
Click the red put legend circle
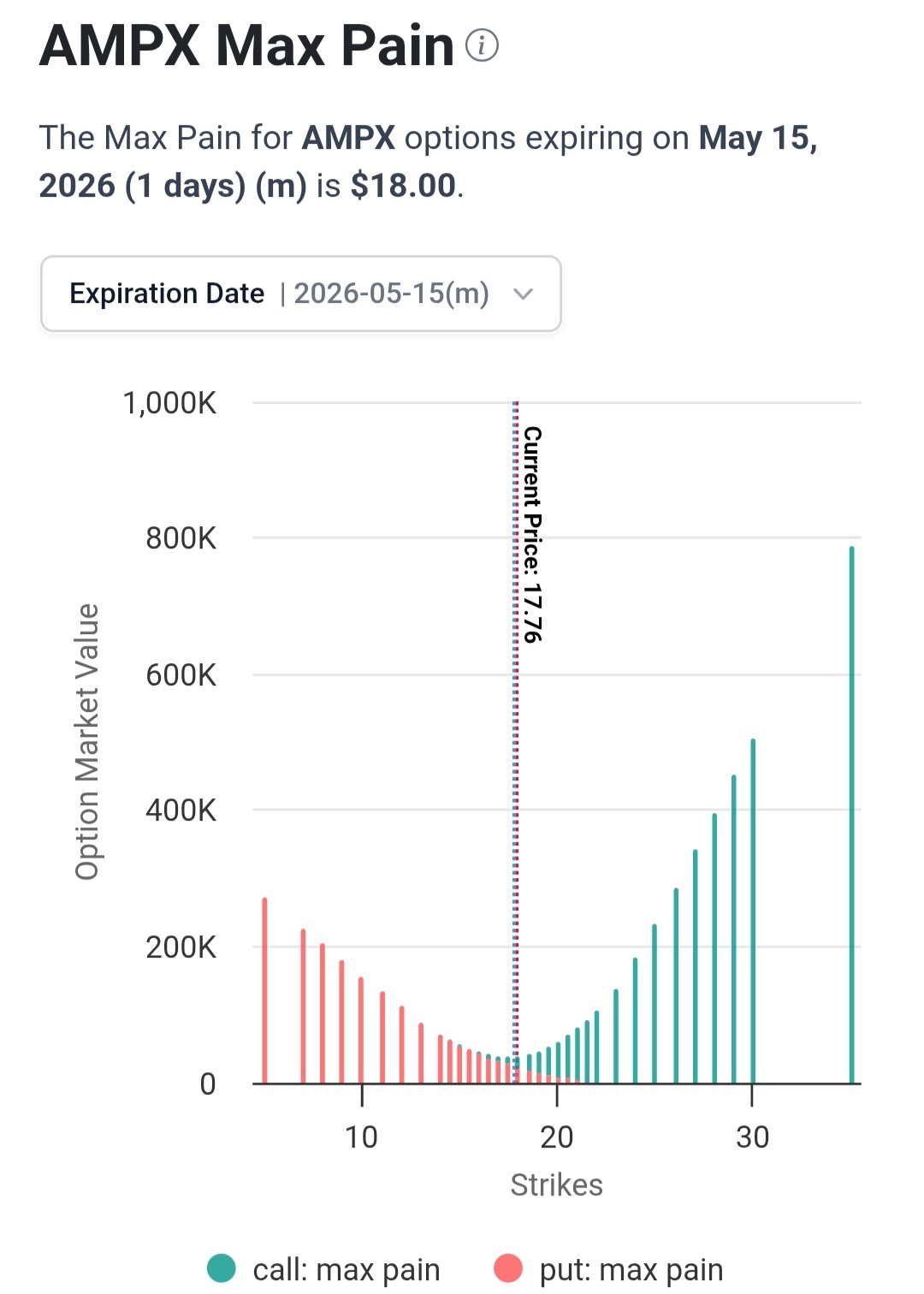pyautogui.click(x=508, y=1268)
